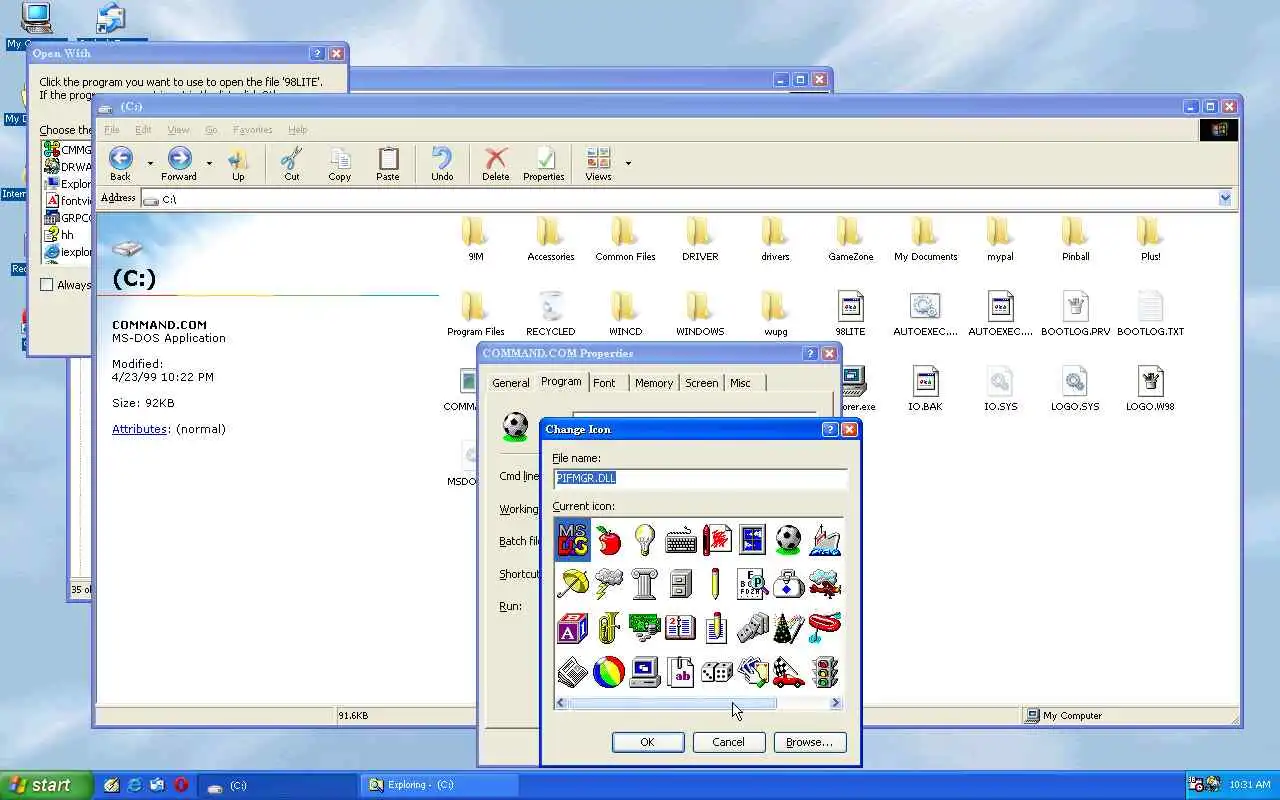Click the Change Icon help question button
The height and width of the screenshot is (800, 1280).
click(x=829, y=429)
